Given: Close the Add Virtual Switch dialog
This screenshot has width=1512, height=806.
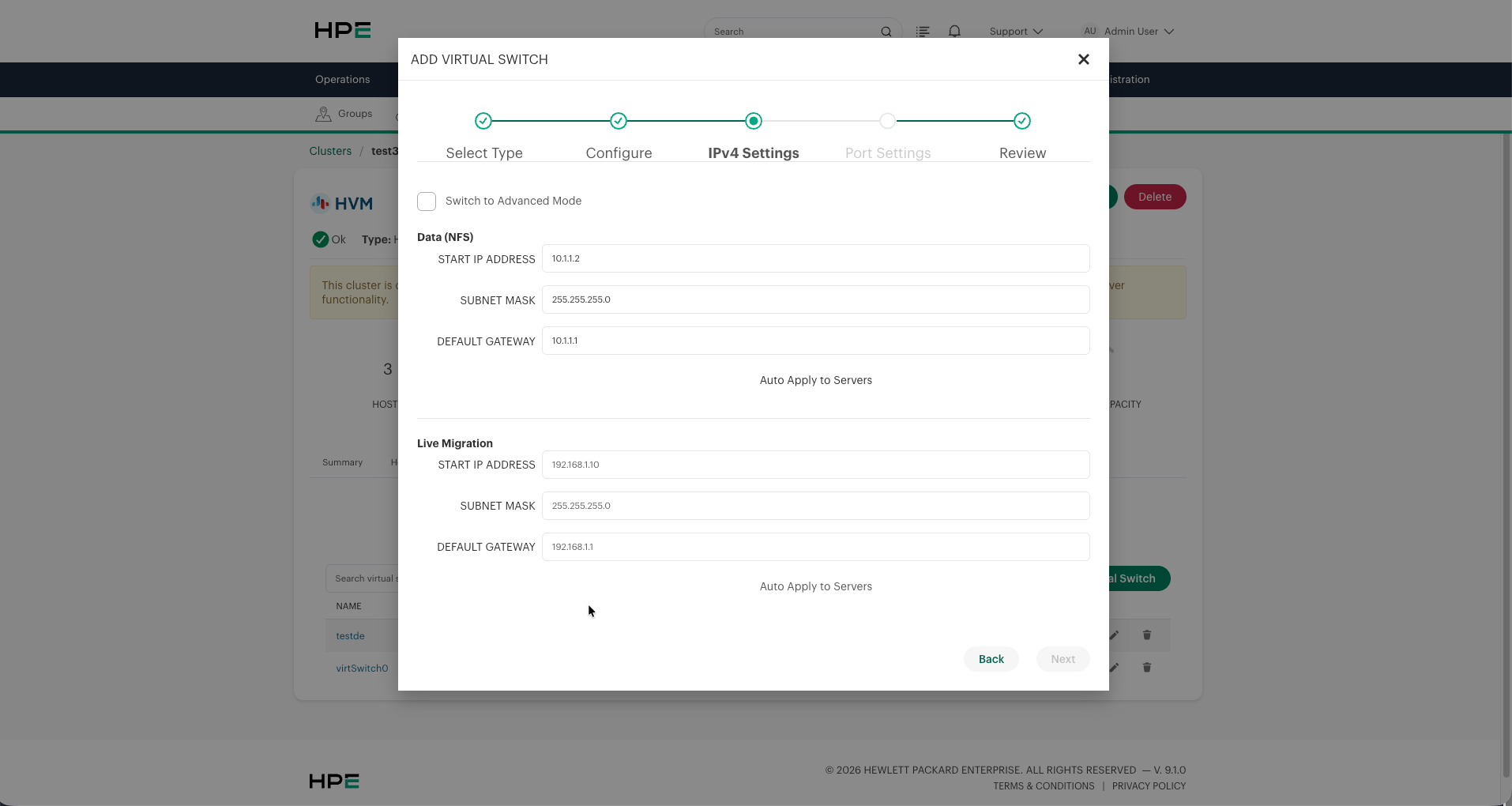Looking at the screenshot, I should (1084, 59).
